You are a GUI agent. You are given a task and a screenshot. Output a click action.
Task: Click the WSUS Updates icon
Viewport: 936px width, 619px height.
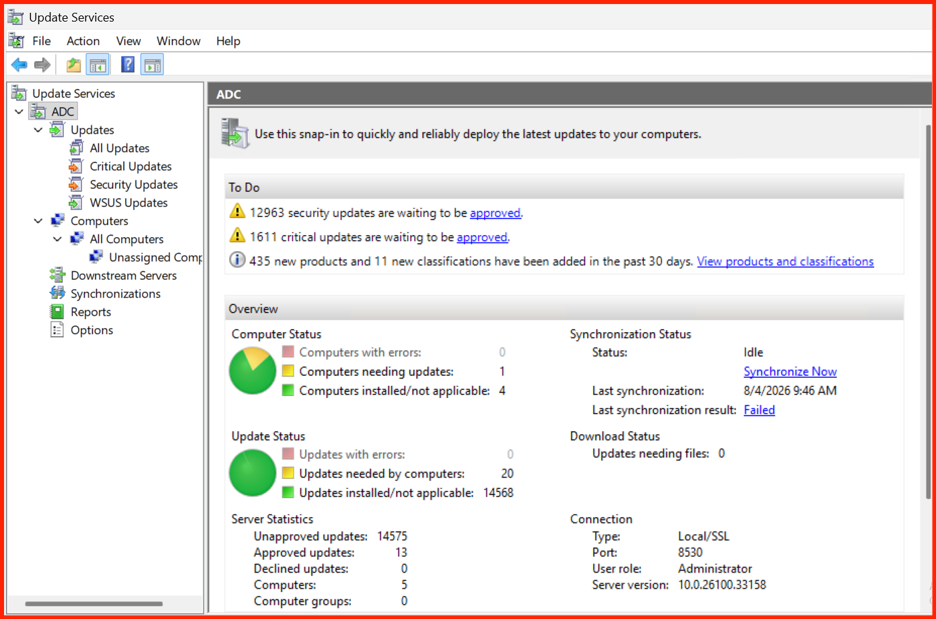tap(76, 202)
